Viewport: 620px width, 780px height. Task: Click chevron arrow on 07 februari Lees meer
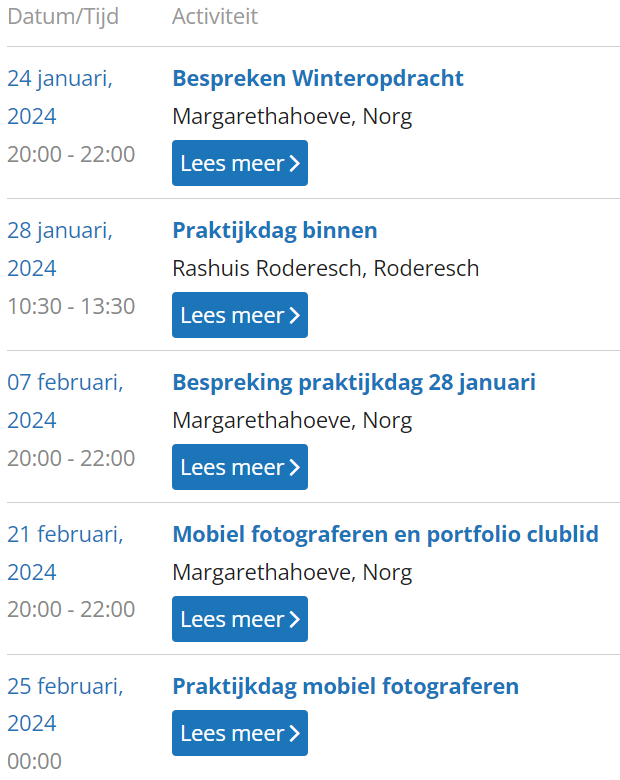coord(295,467)
